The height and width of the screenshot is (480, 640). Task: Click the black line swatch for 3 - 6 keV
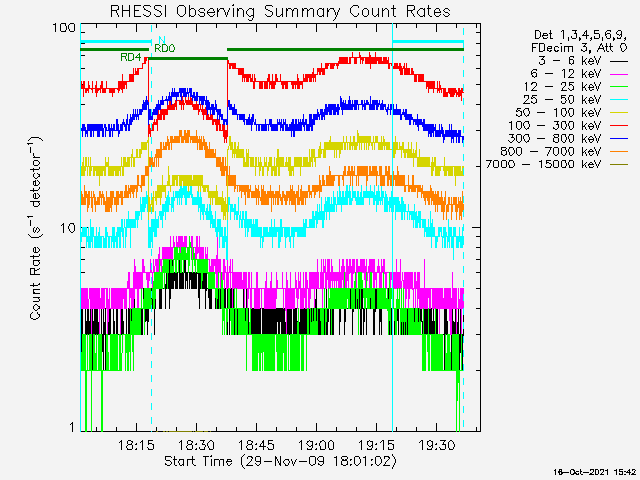(x=619, y=61)
